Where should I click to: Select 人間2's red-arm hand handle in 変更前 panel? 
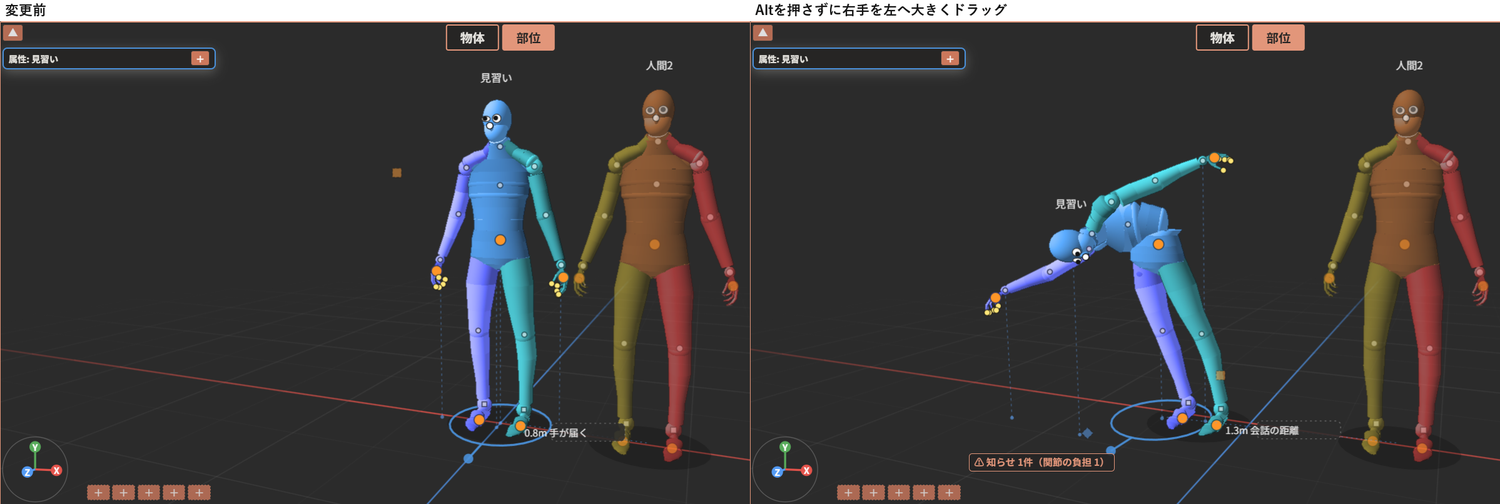tap(732, 286)
